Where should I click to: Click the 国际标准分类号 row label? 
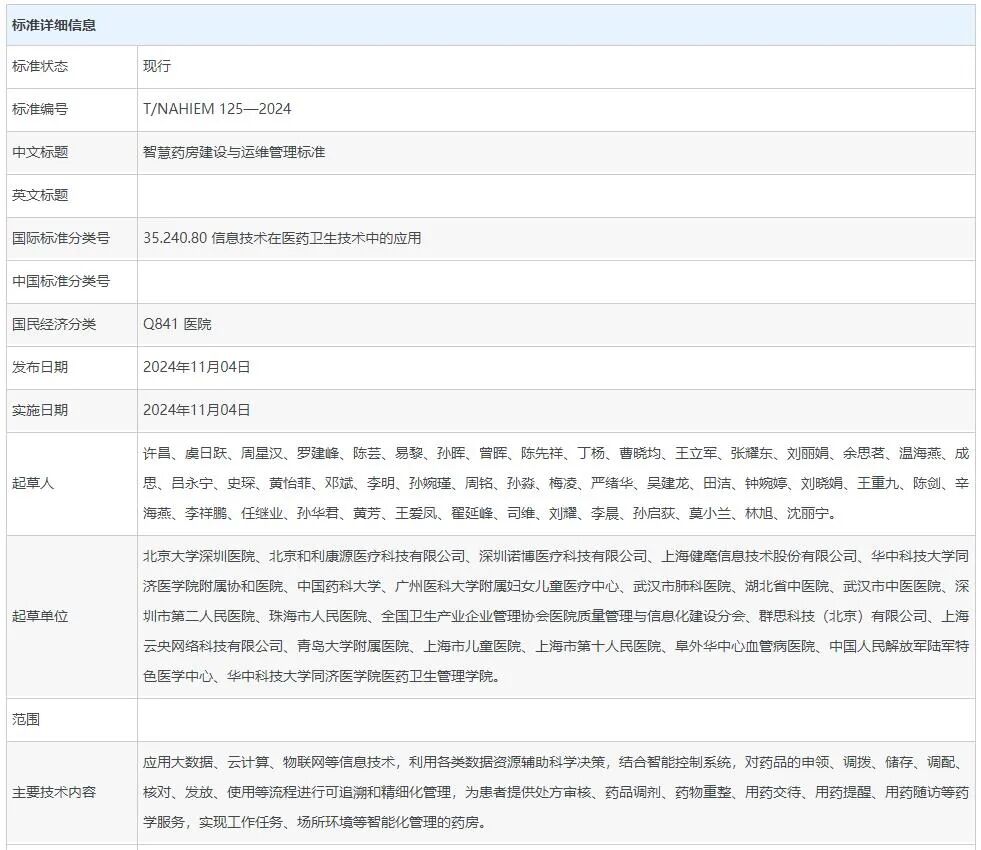[61, 238]
